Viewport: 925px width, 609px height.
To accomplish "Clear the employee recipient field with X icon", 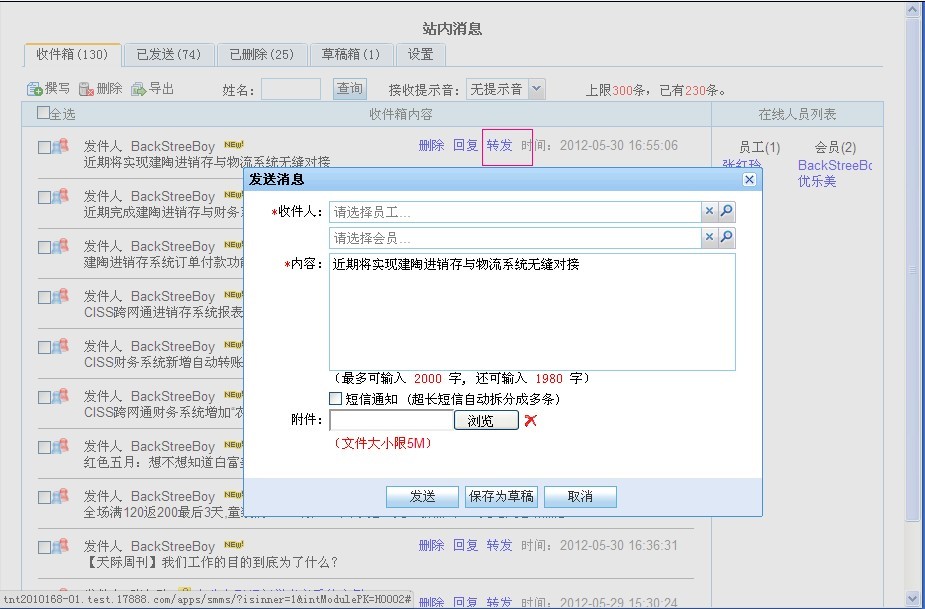I will pos(709,212).
